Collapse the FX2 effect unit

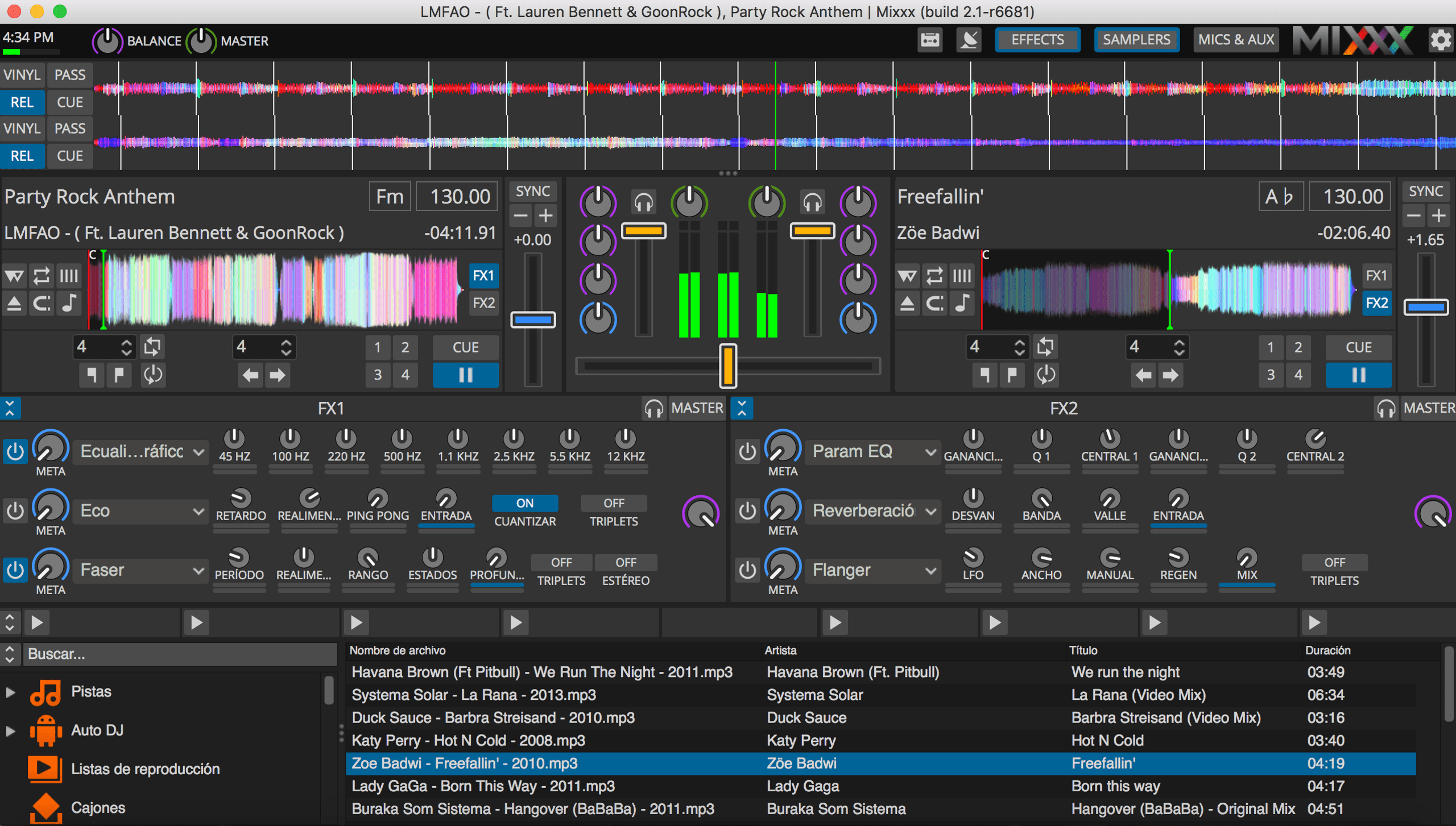pyautogui.click(x=742, y=408)
